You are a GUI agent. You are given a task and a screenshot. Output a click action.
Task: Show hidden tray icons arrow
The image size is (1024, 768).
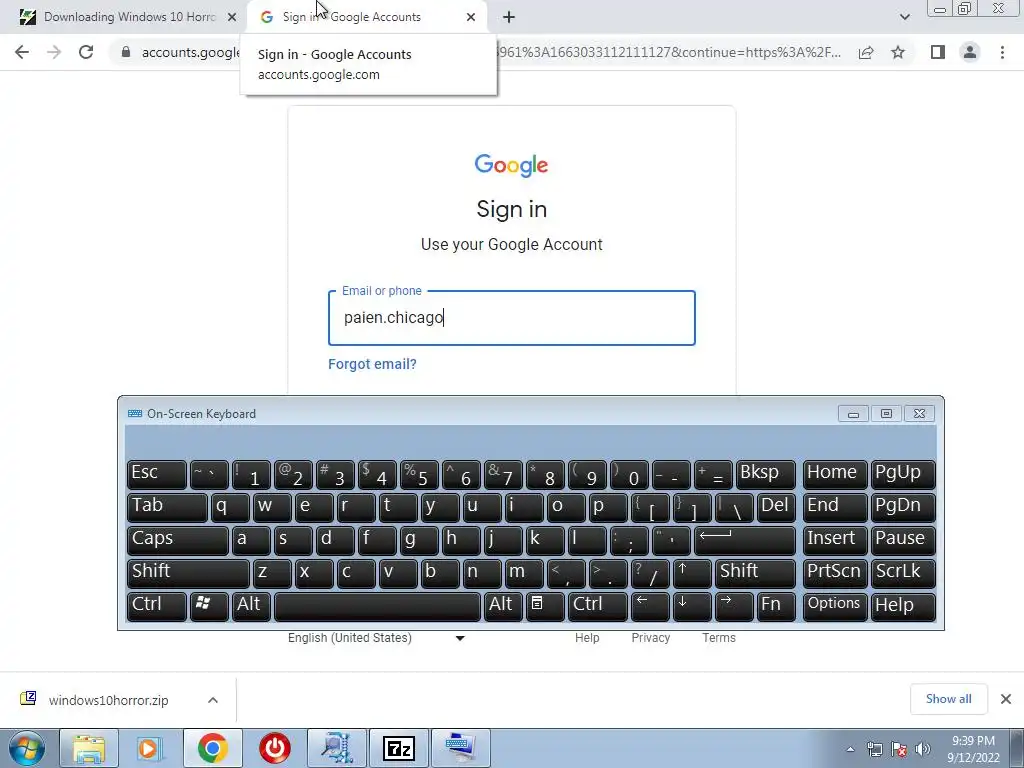click(850, 749)
